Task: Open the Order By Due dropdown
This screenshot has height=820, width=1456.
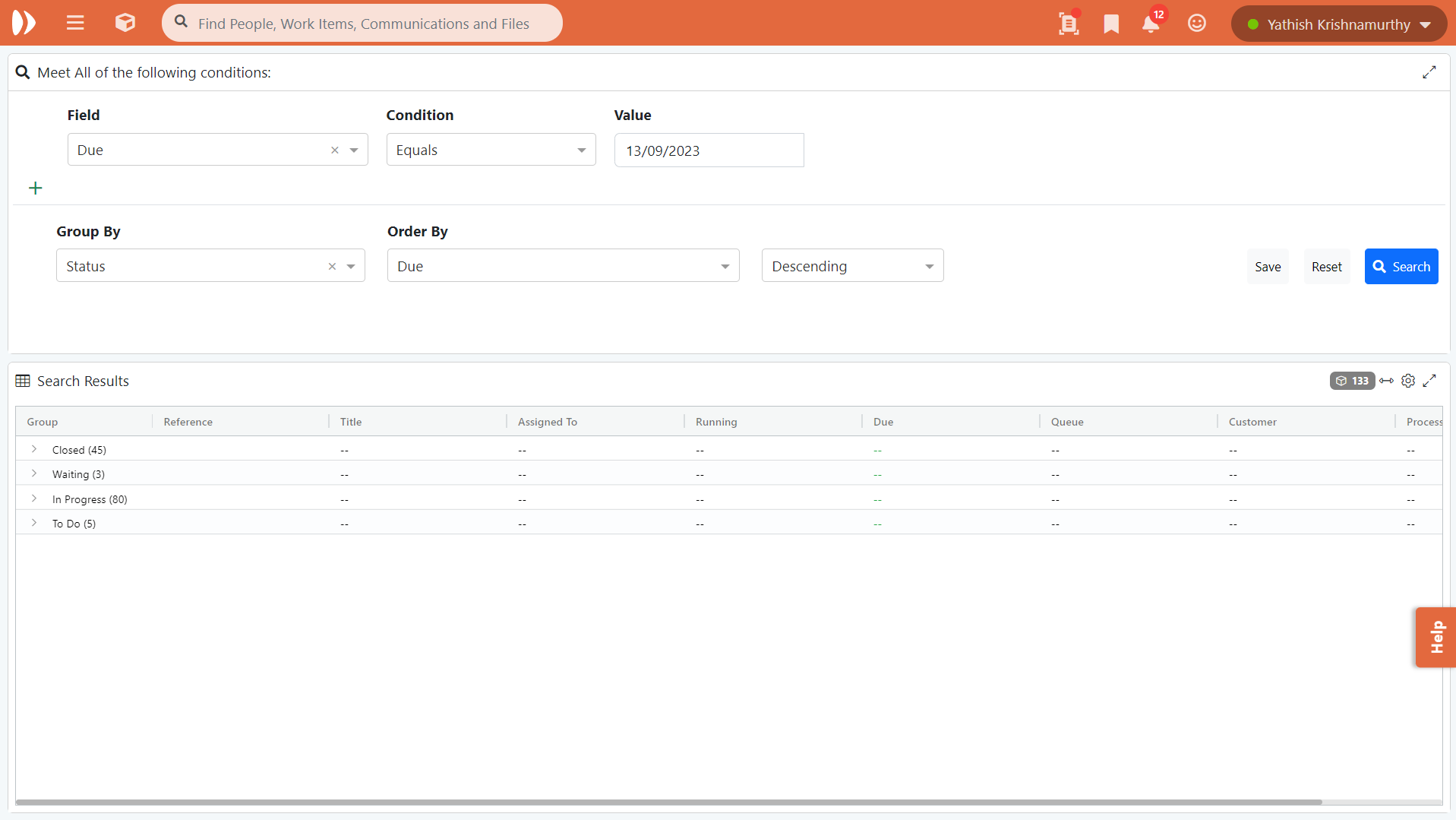Action: [x=563, y=267]
